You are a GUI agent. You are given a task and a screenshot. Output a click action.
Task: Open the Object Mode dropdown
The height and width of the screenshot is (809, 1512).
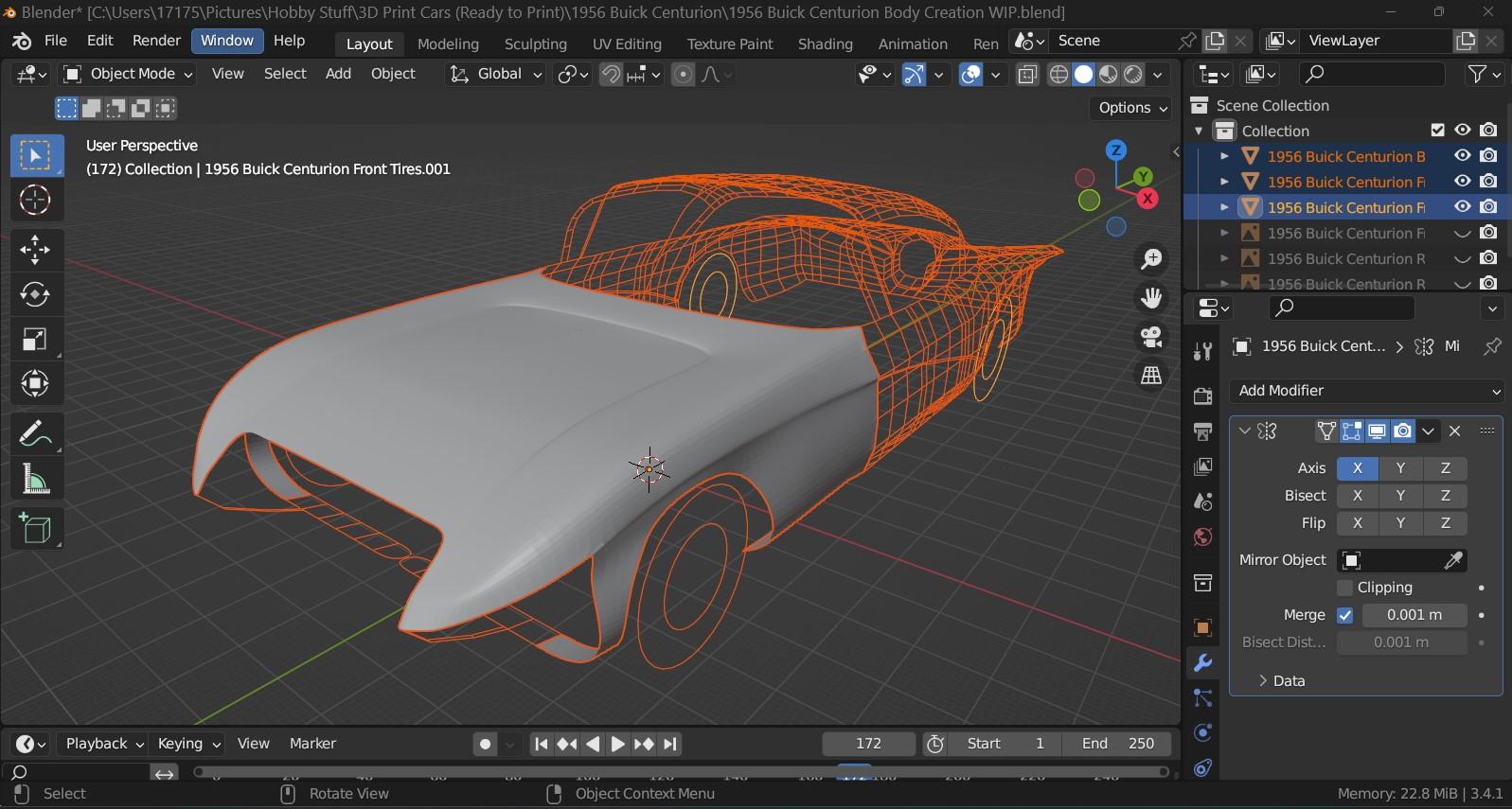coord(128,74)
